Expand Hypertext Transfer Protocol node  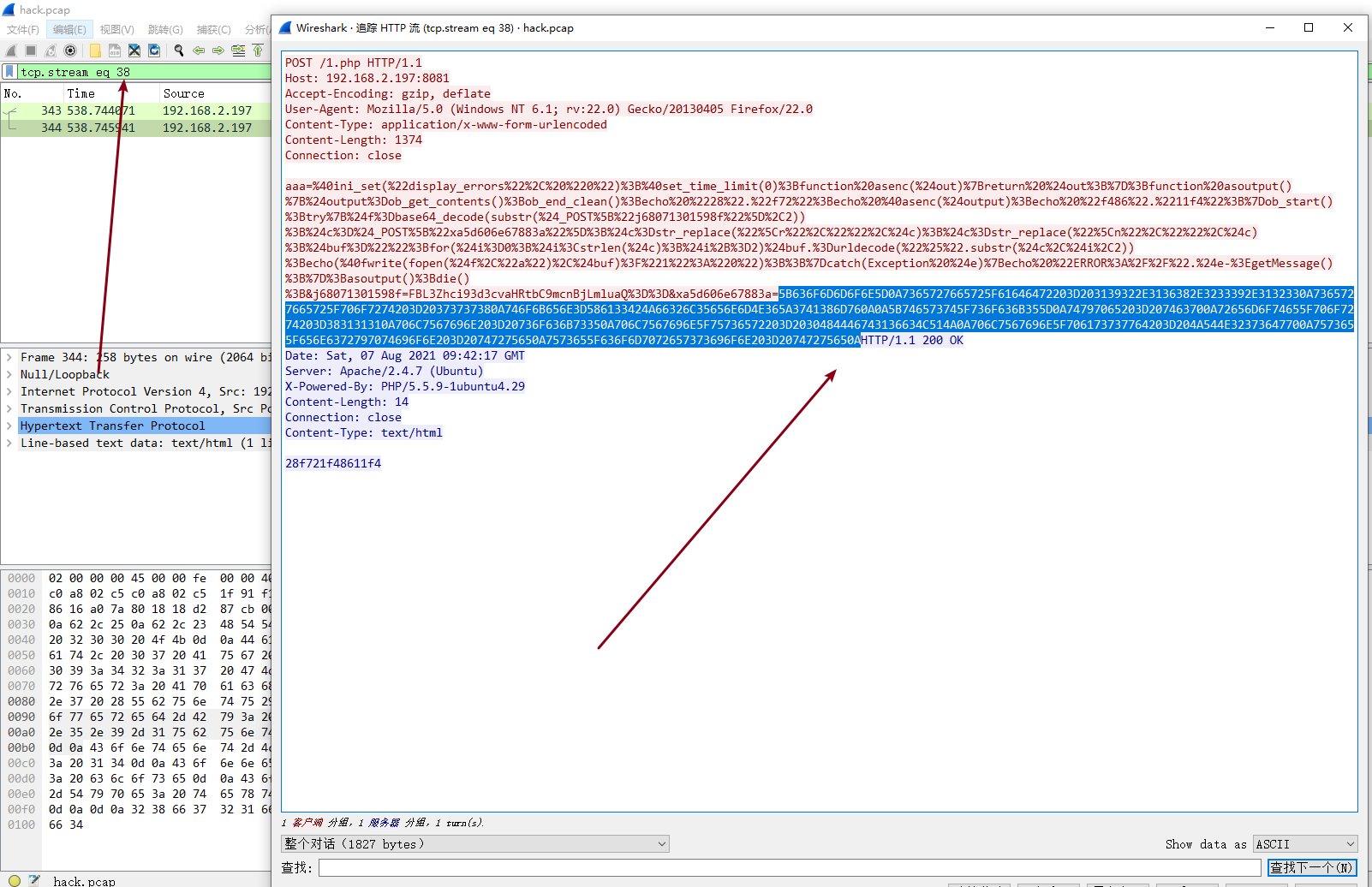[x=9, y=426]
